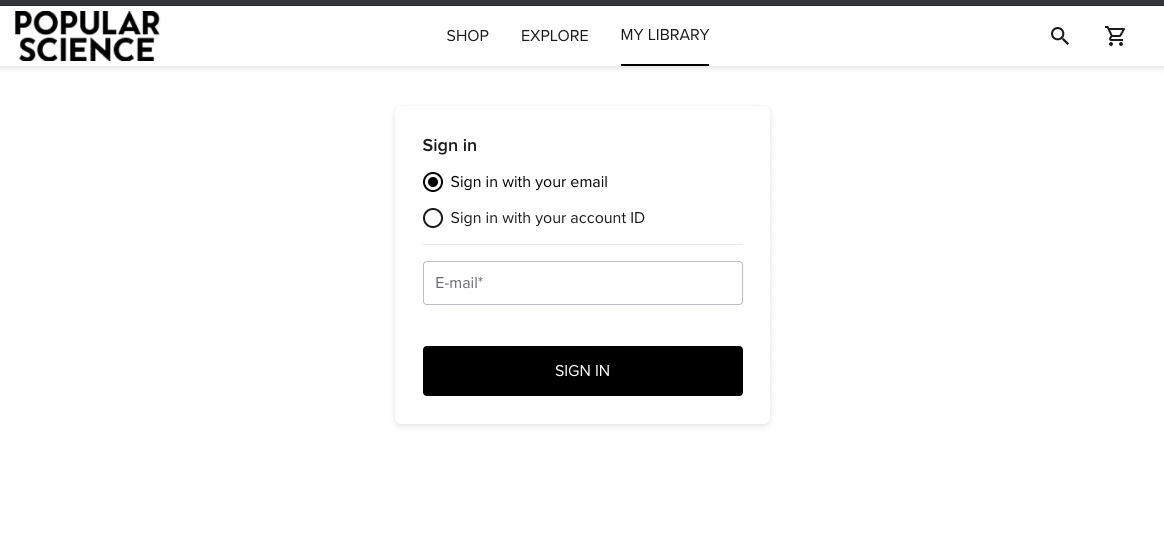Open the search magnifier icon

pyautogui.click(x=1060, y=36)
